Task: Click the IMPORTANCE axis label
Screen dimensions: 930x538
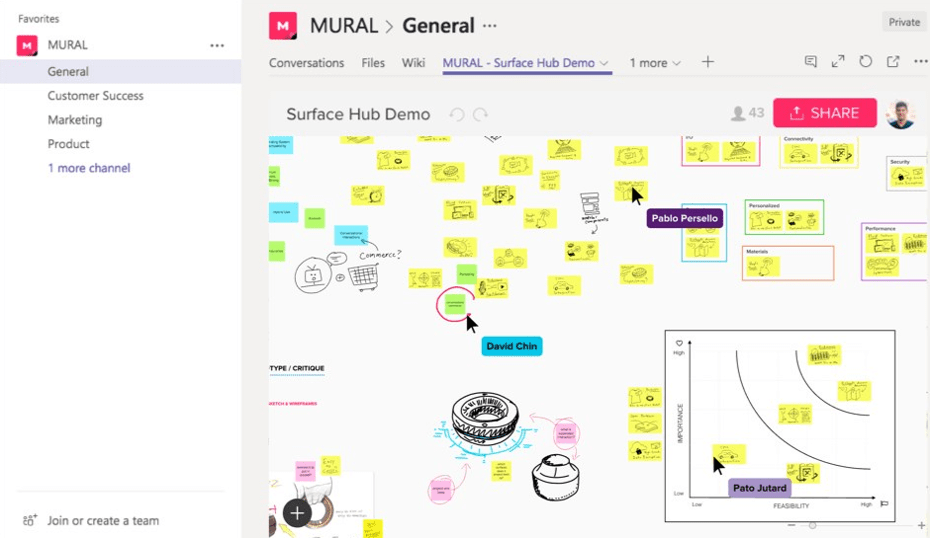Action: pos(680,424)
